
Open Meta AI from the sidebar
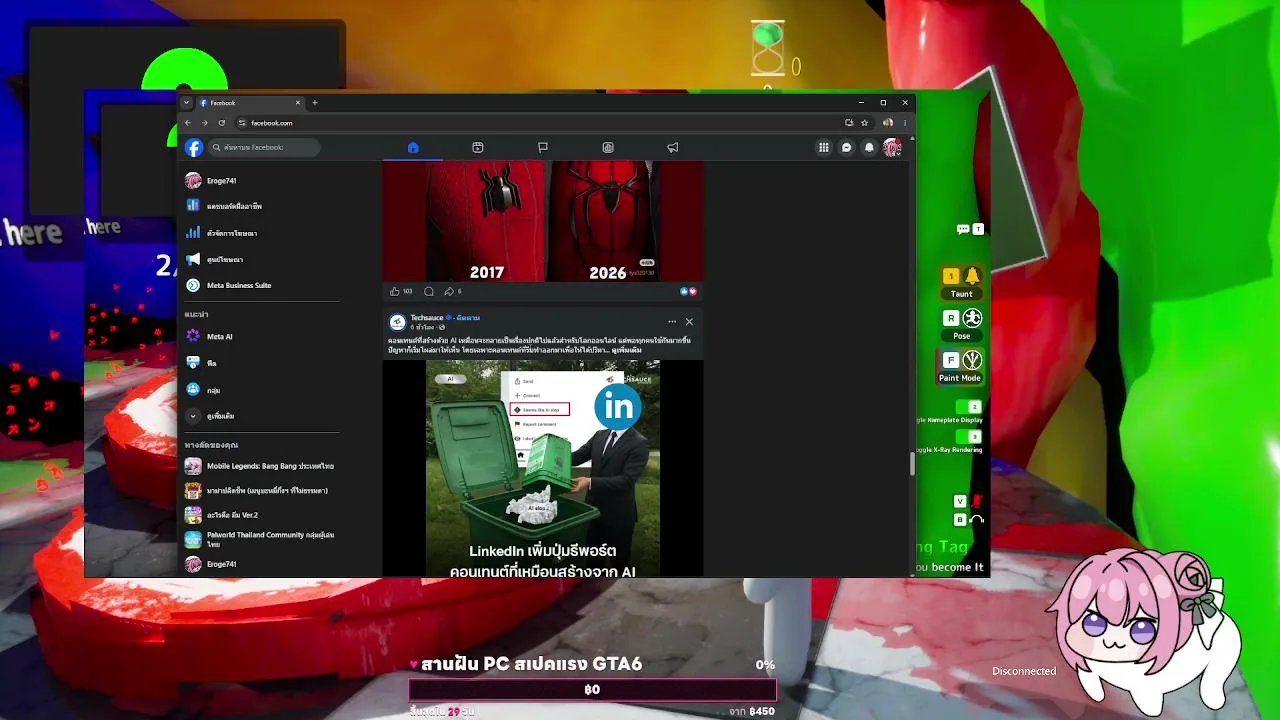pyautogui.click(x=262, y=336)
